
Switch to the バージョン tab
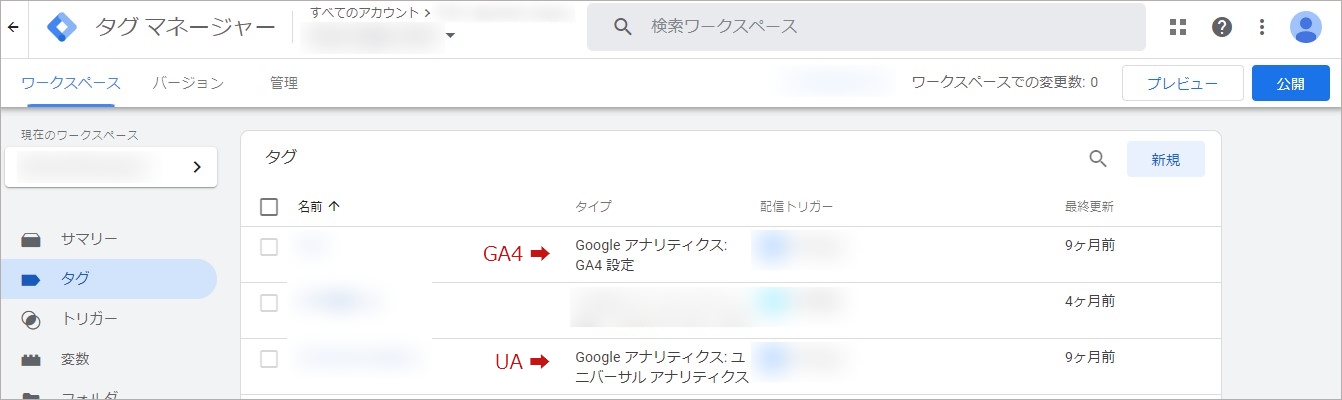(x=188, y=83)
